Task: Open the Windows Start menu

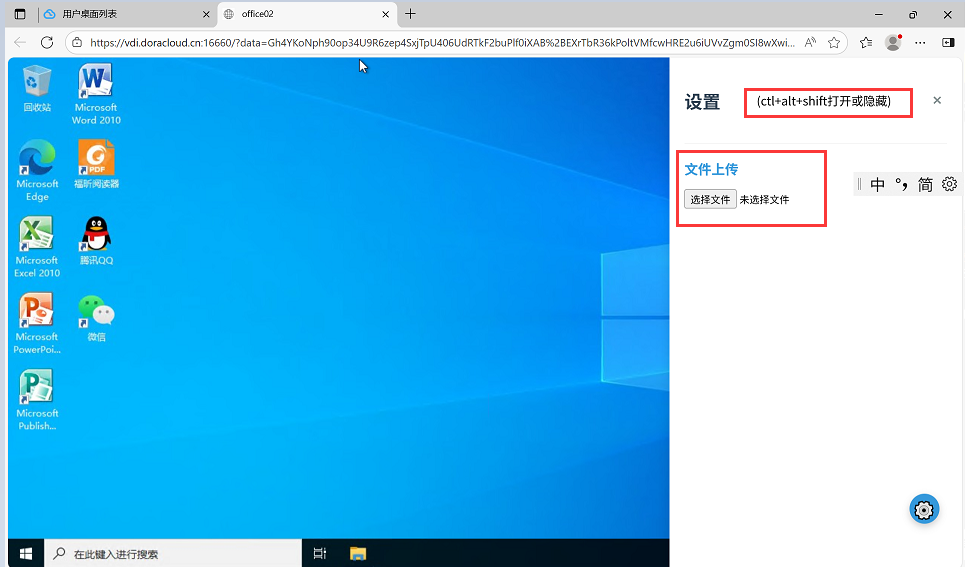Action: (26, 553)
